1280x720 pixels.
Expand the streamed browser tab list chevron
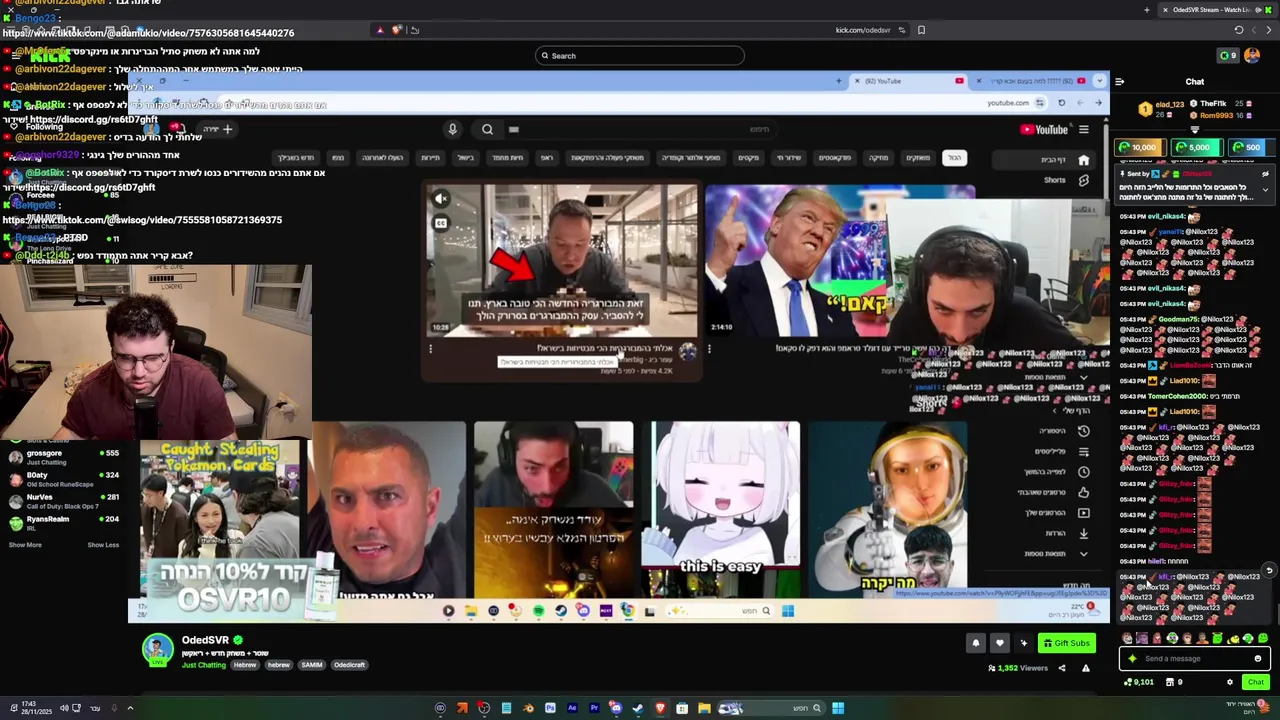1099,81
